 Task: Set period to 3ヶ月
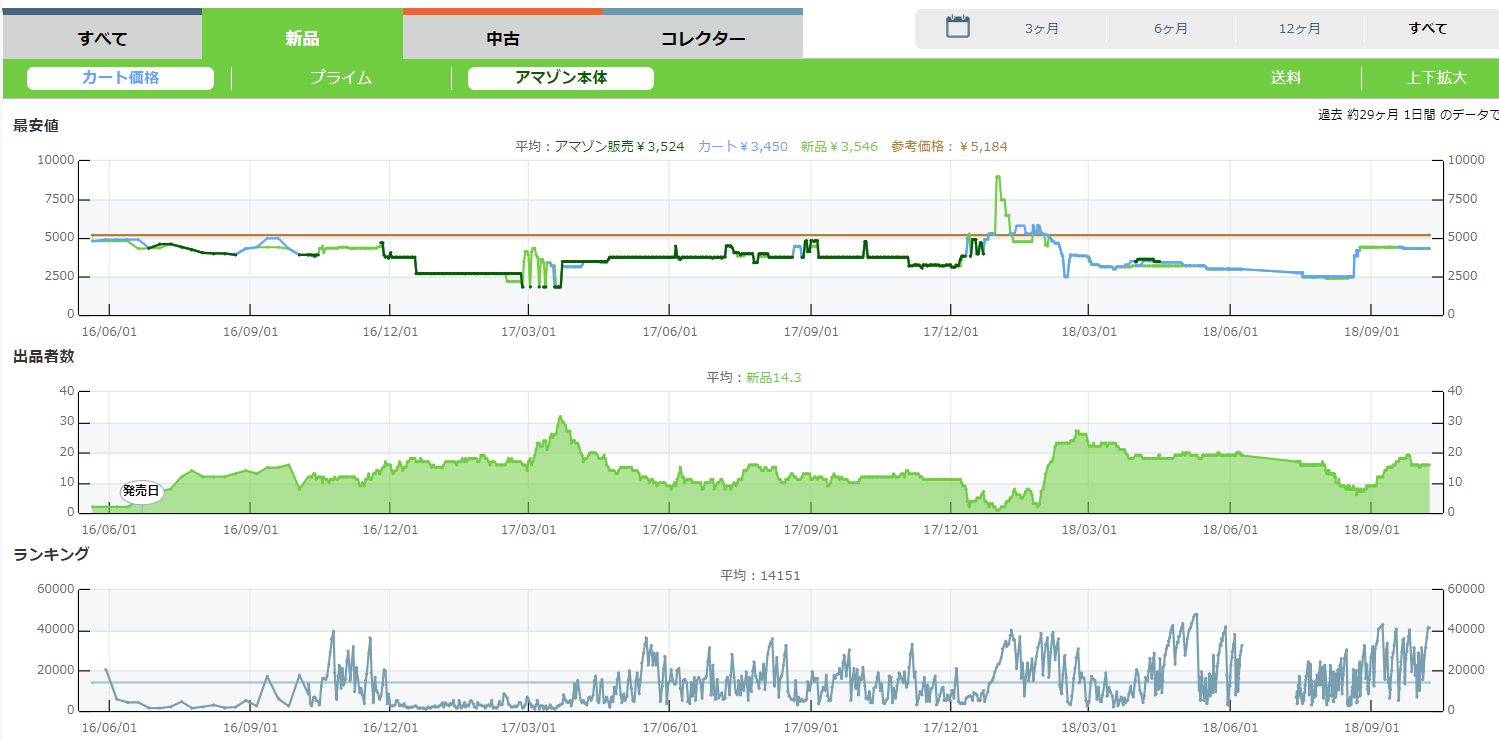point(1042,28)
